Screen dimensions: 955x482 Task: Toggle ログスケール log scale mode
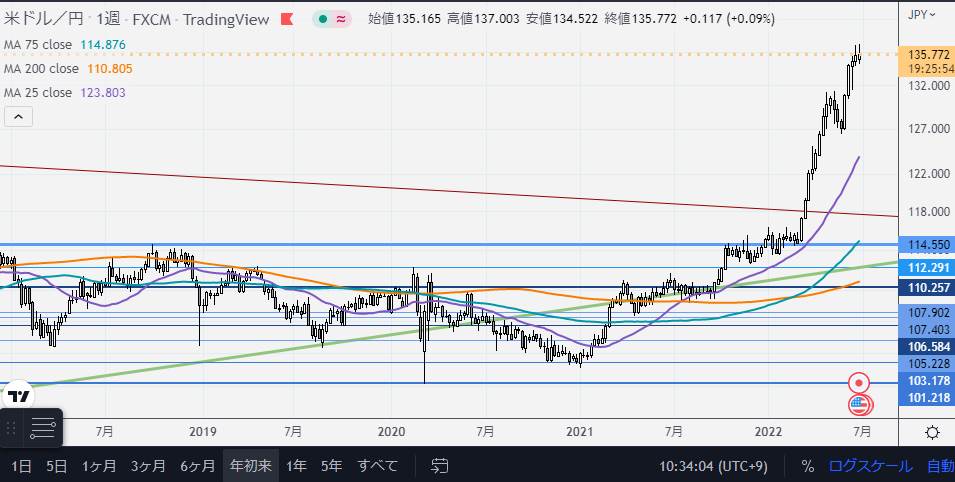tap(870, 466)
